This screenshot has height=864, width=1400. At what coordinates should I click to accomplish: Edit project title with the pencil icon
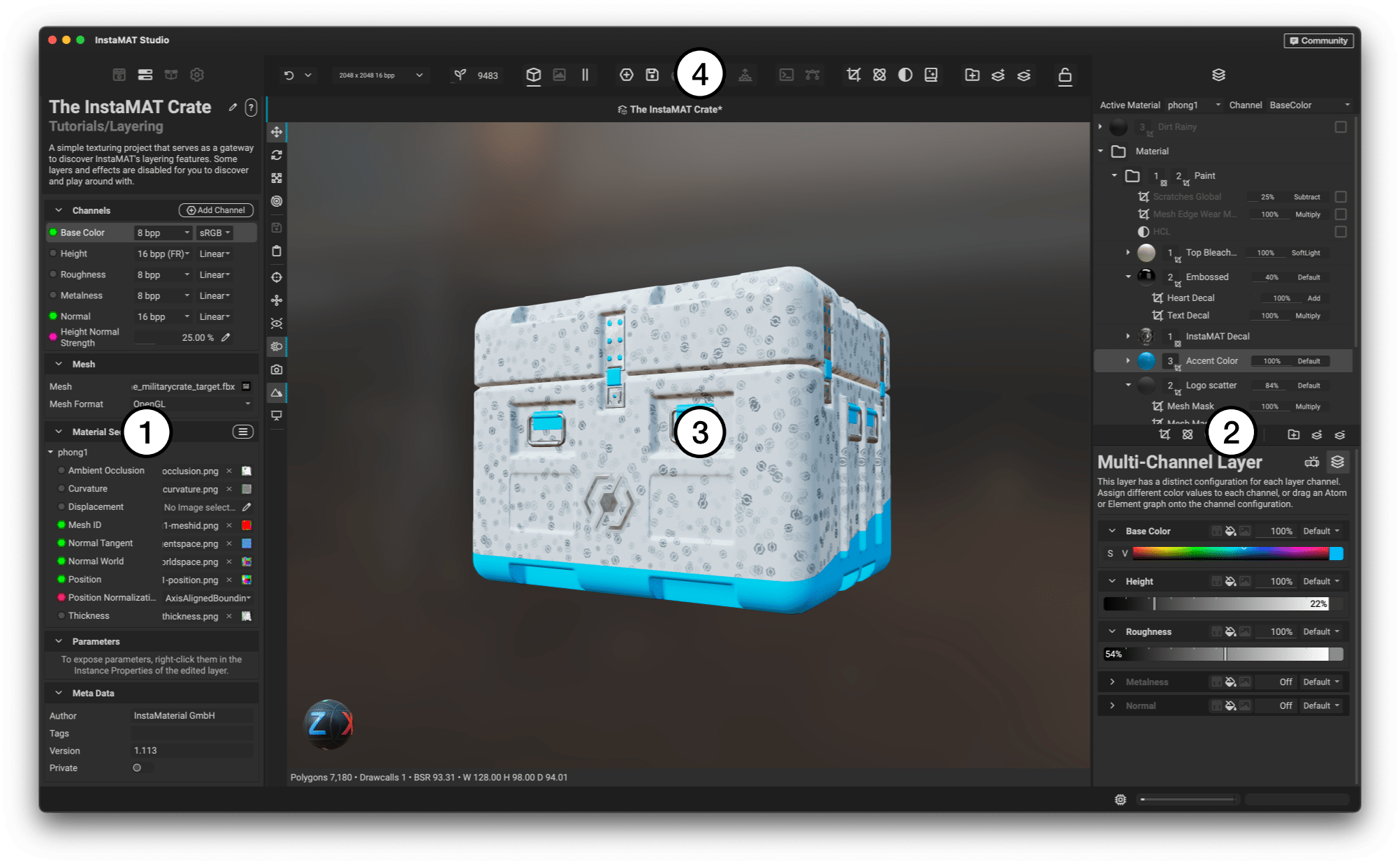[x=233, y=107]
